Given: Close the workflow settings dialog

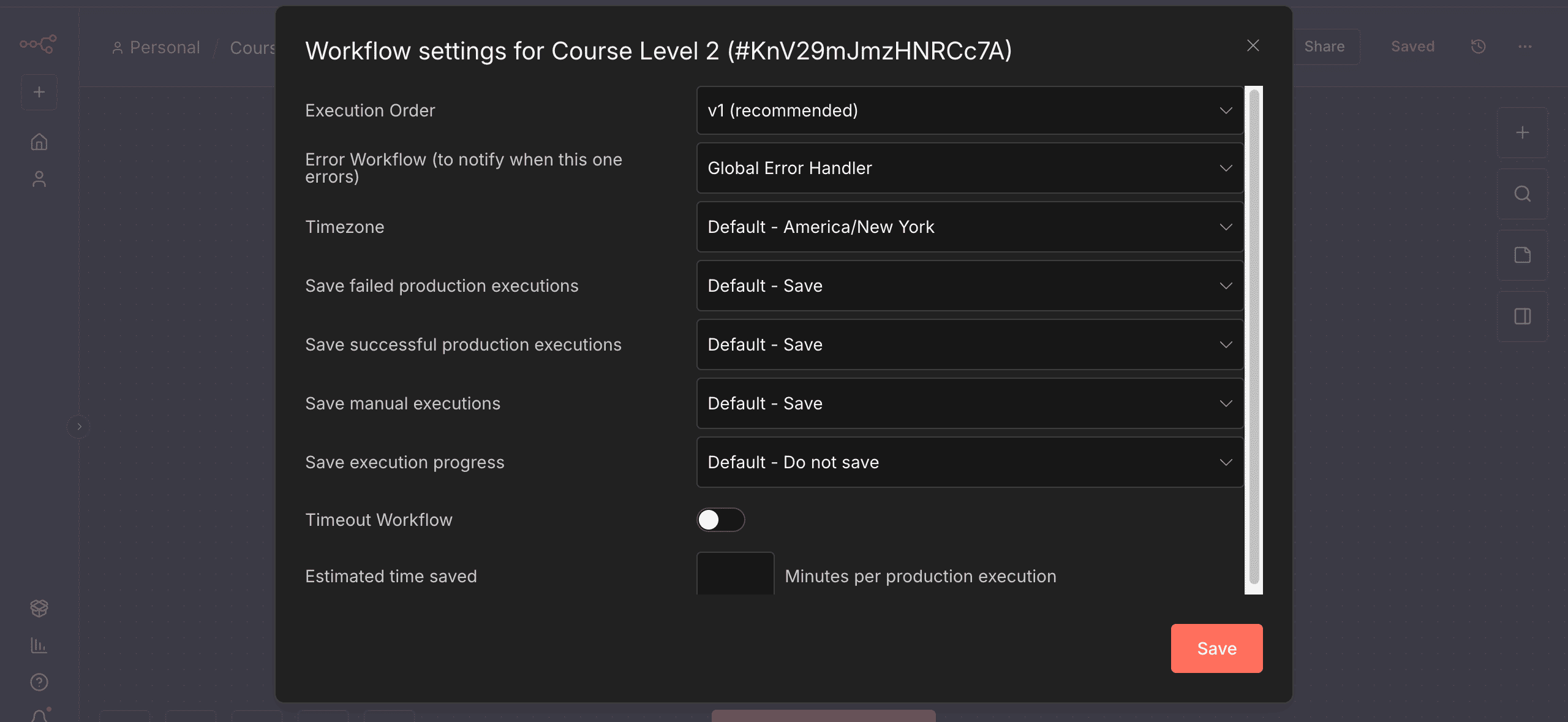Looking at the screenshot, I should coord(1253,45).
